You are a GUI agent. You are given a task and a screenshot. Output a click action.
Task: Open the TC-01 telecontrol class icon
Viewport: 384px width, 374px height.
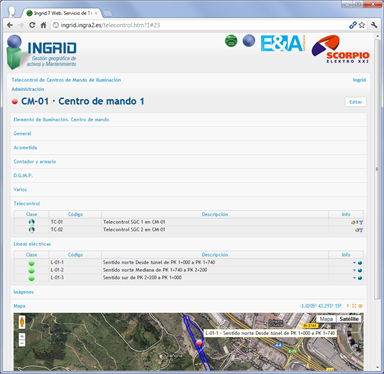pyautogui.click(x=31, y=222)
